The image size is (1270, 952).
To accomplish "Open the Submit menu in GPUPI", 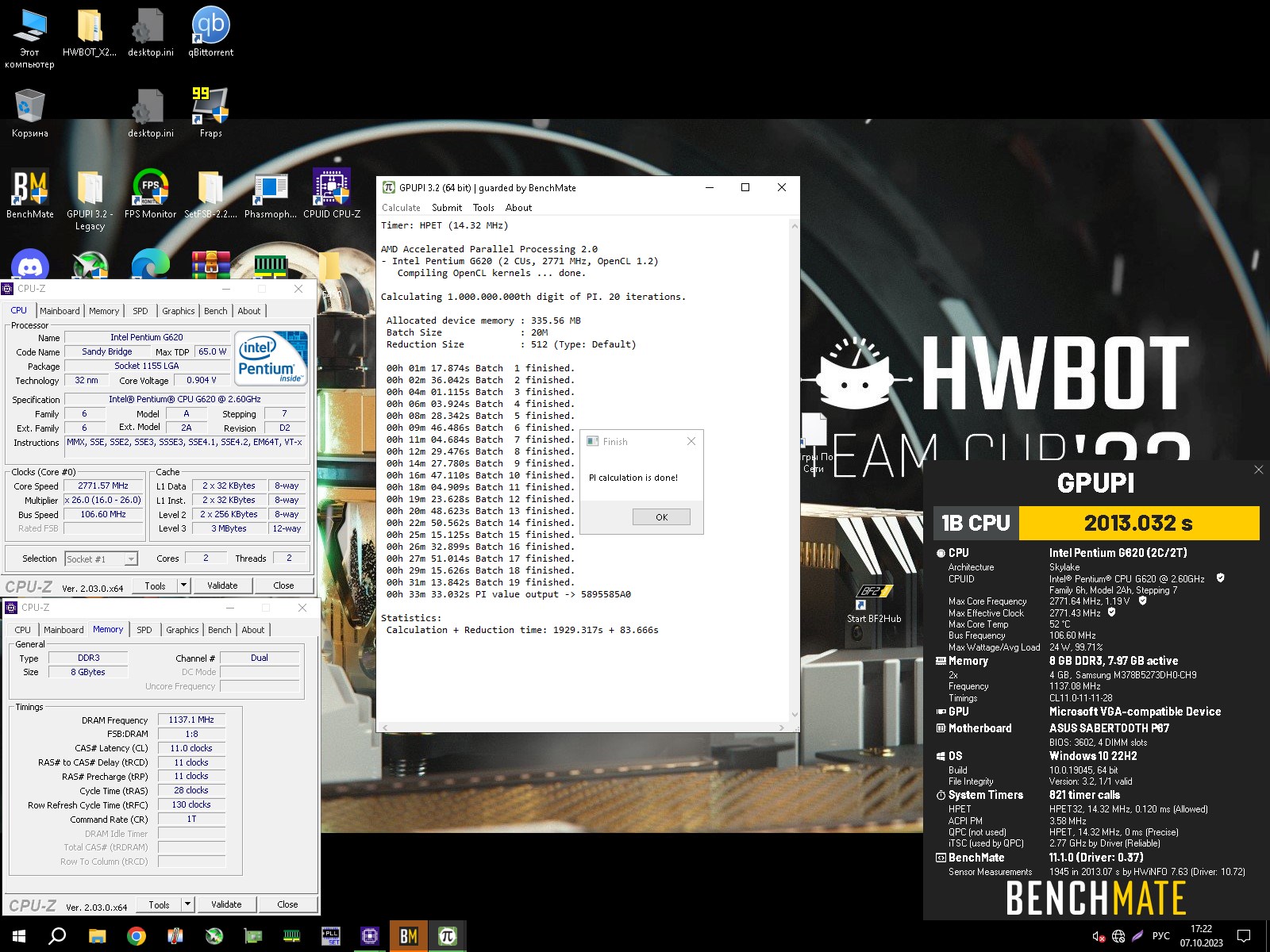I will [447, 208].
